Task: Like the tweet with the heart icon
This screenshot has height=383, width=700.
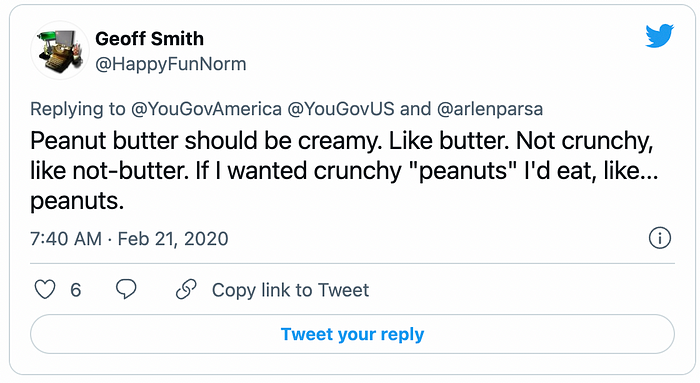Action: pyautogui.click(x=45, y=289)
